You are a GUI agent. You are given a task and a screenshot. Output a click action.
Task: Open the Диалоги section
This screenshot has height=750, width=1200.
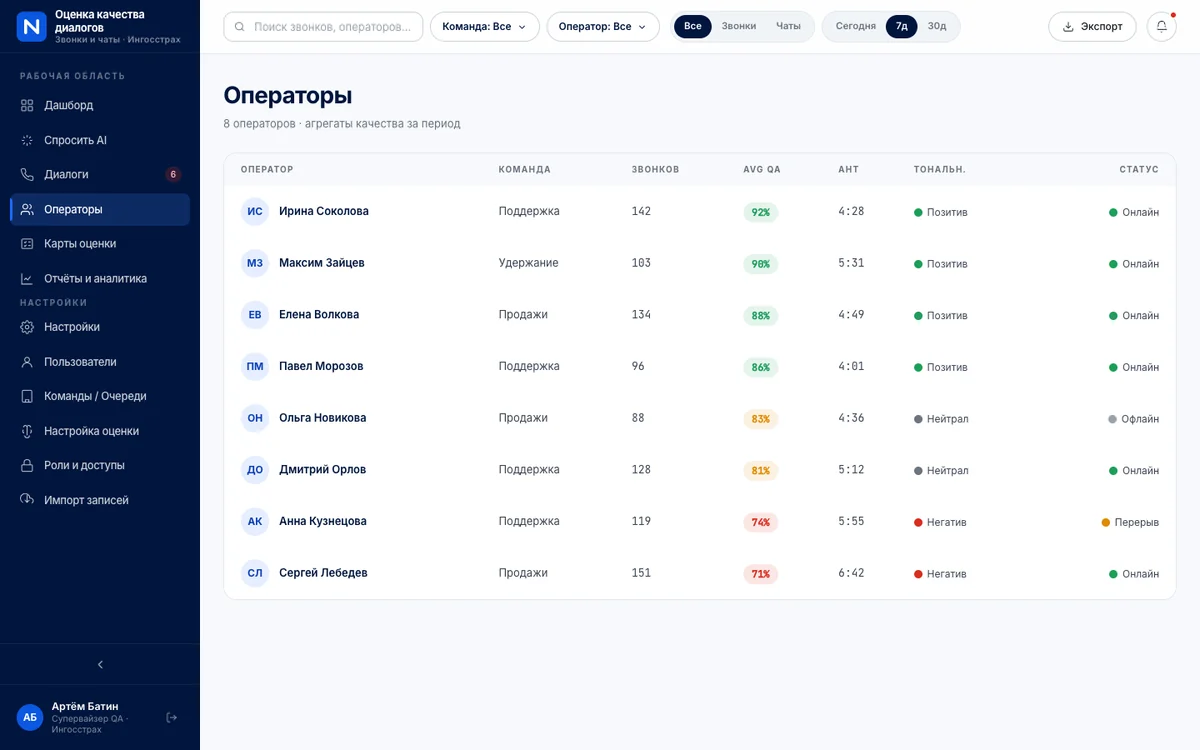(x=100, y=174)
